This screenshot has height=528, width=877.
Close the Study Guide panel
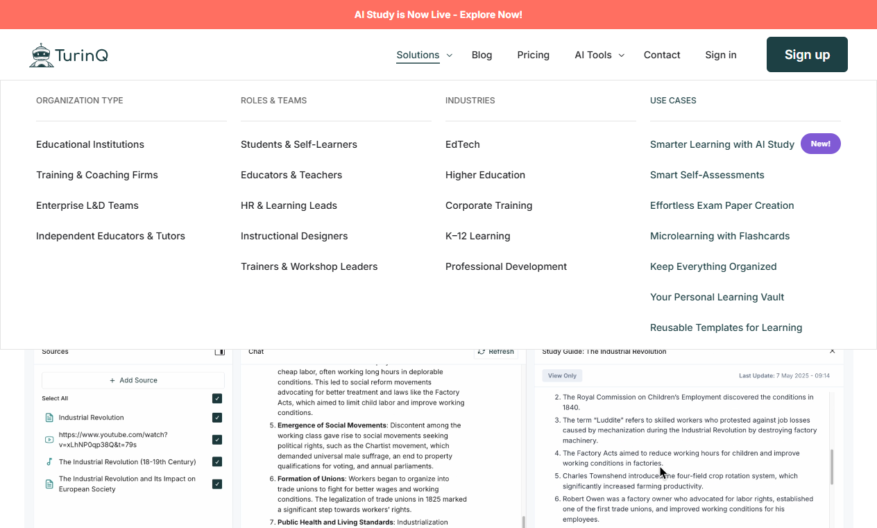(832, 351)
